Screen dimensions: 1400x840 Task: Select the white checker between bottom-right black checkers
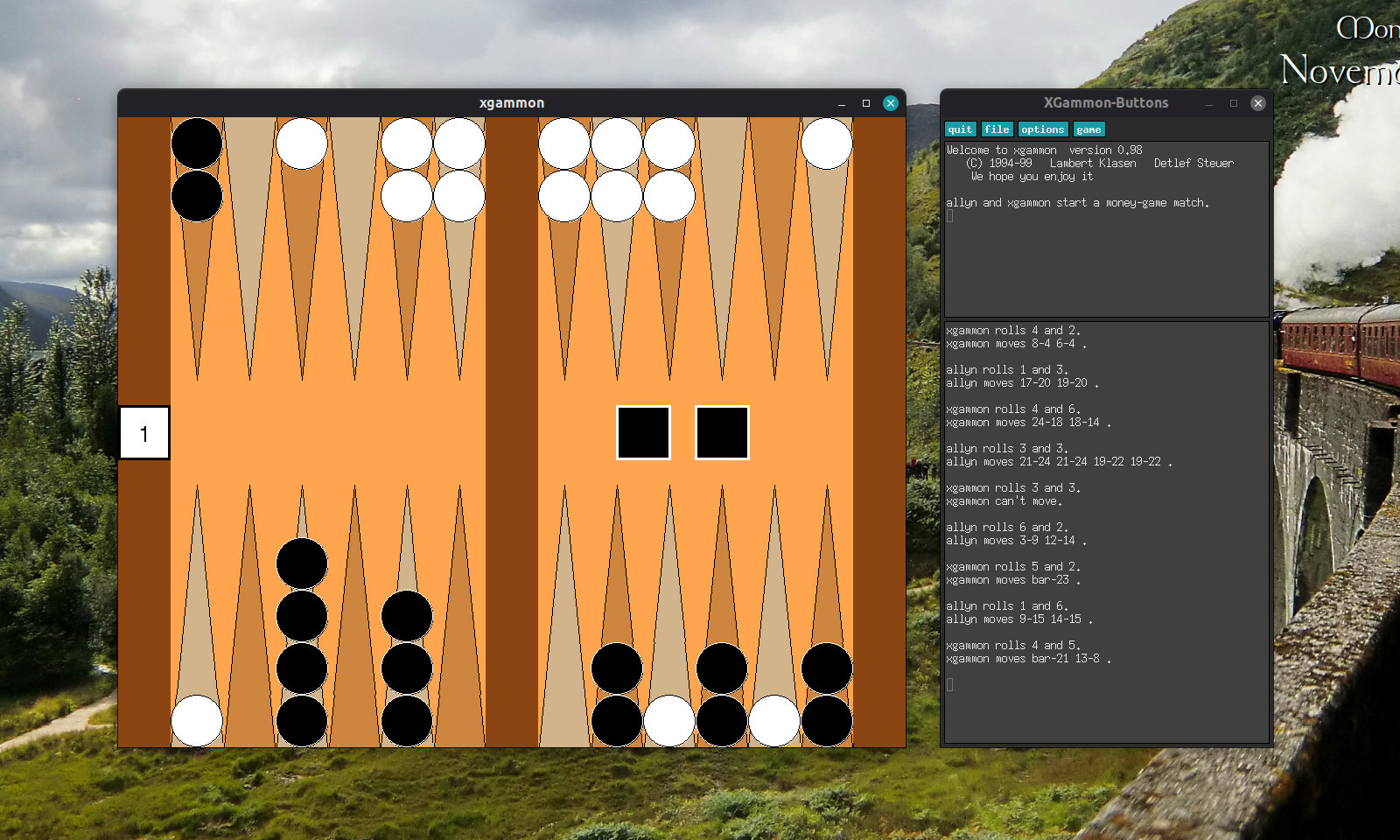pos(669,718)
